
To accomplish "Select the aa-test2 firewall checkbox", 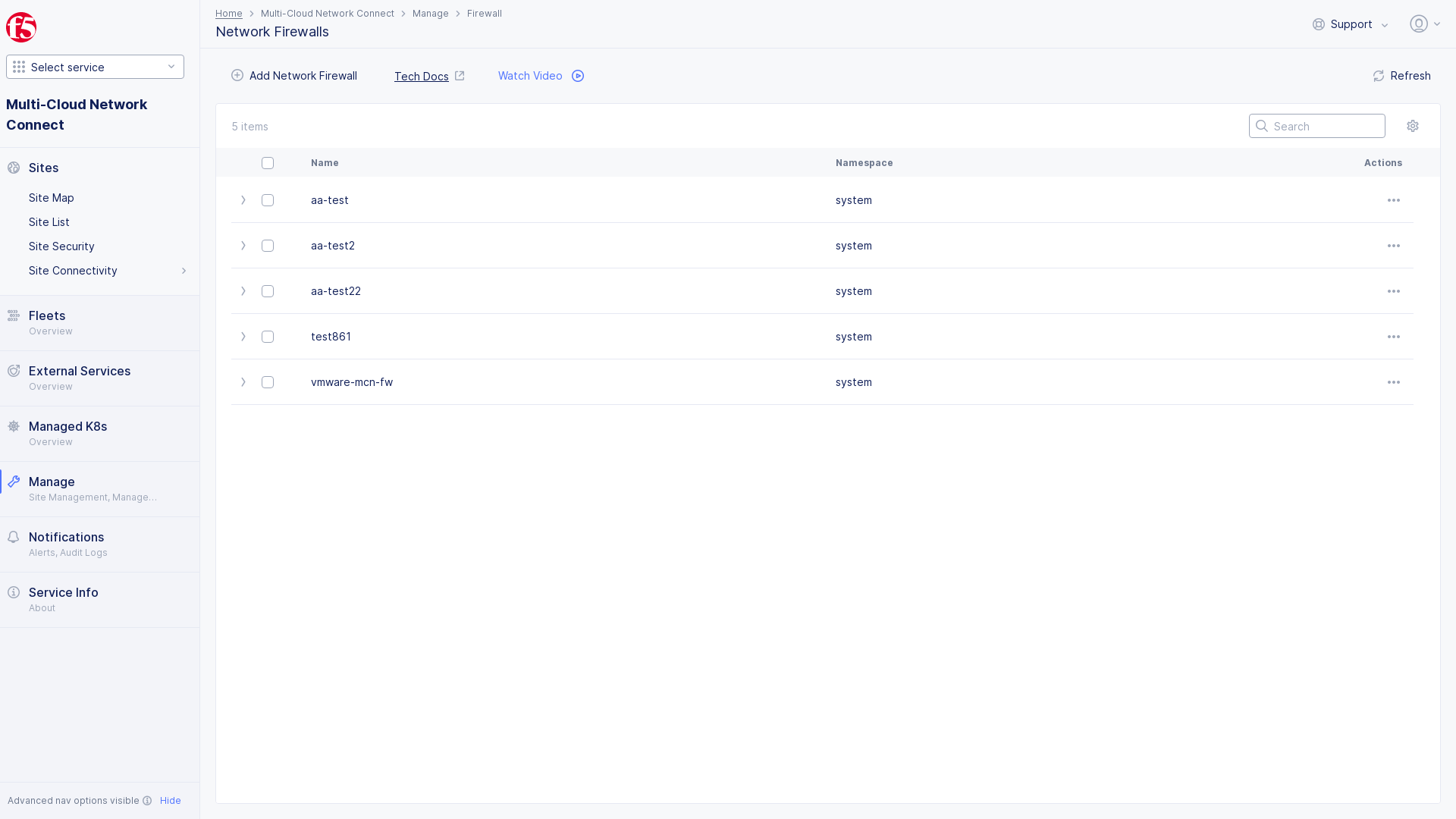I will pyautogui.click(x=268, y=246).
